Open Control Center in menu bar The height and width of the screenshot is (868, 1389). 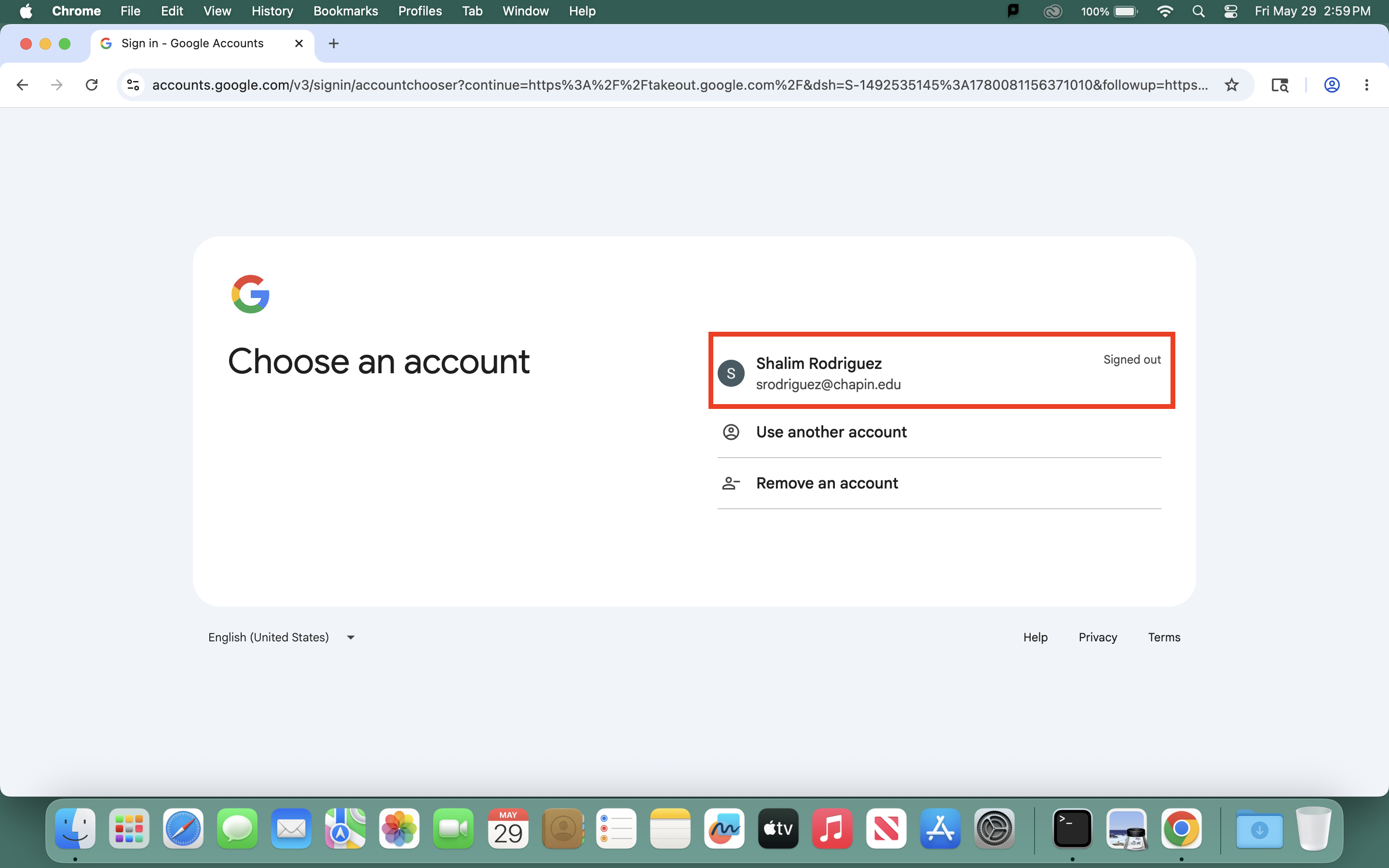coord(1230,11)
